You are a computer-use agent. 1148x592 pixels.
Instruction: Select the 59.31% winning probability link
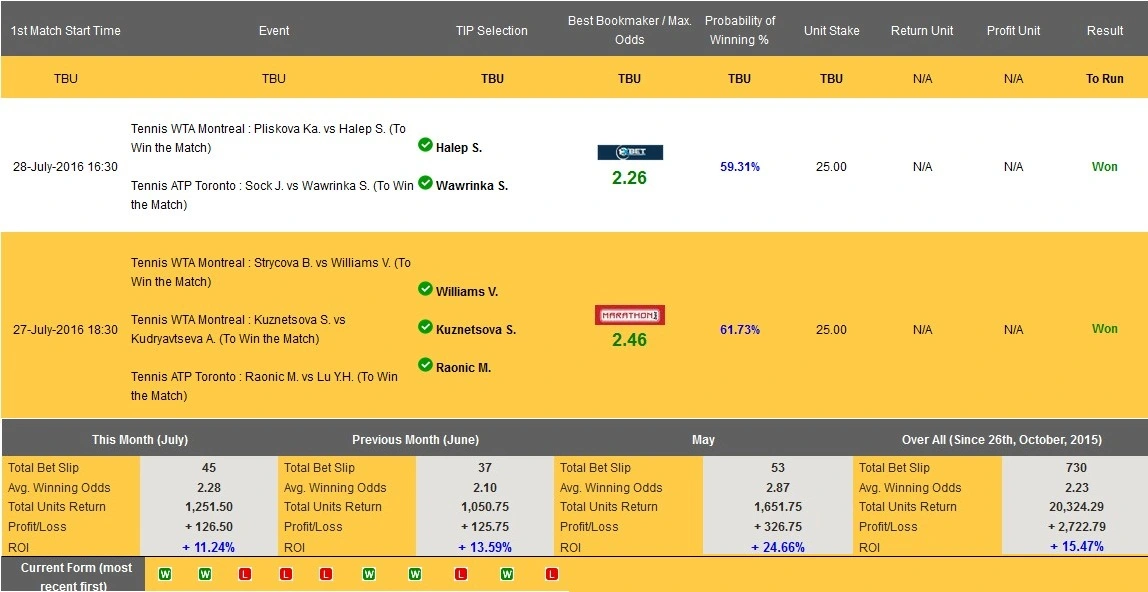pyautogui.click(x=739, y=167)
